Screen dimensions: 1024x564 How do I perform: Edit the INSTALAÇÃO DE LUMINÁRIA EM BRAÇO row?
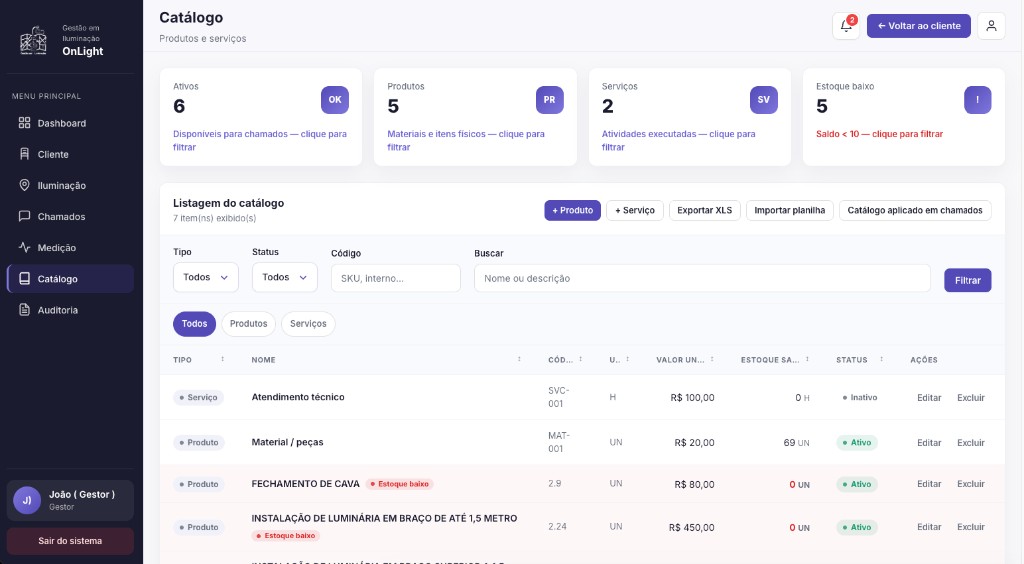929,527
